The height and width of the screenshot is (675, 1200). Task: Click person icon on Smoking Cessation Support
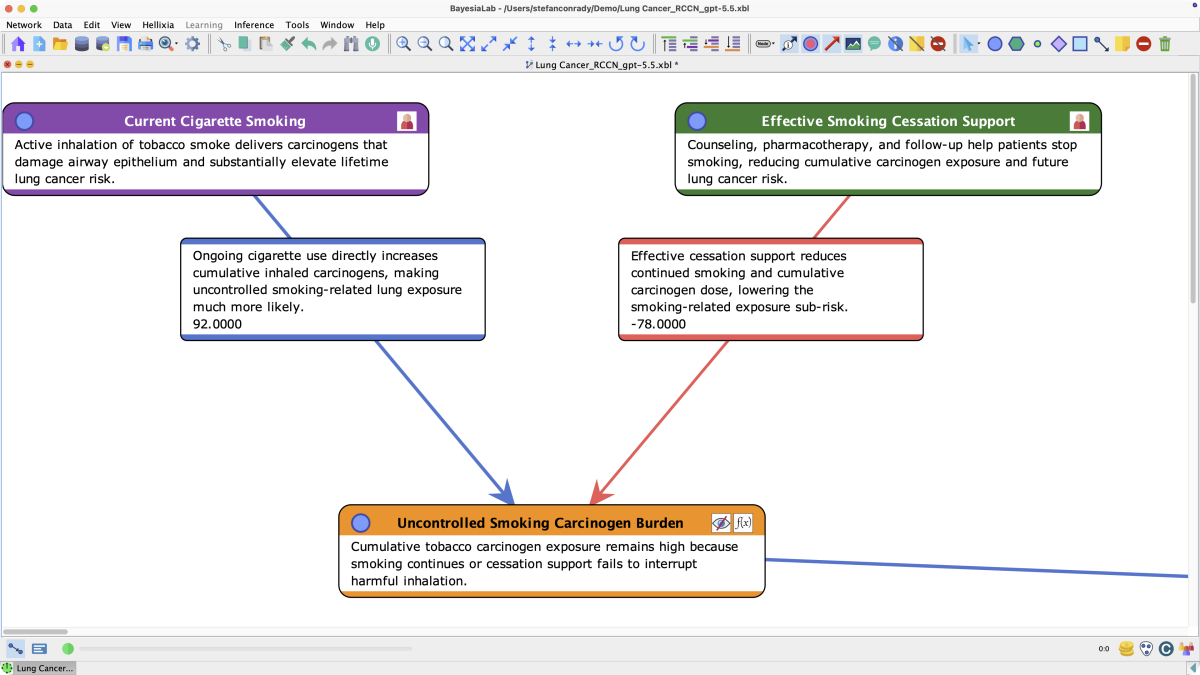(1080, 121)
